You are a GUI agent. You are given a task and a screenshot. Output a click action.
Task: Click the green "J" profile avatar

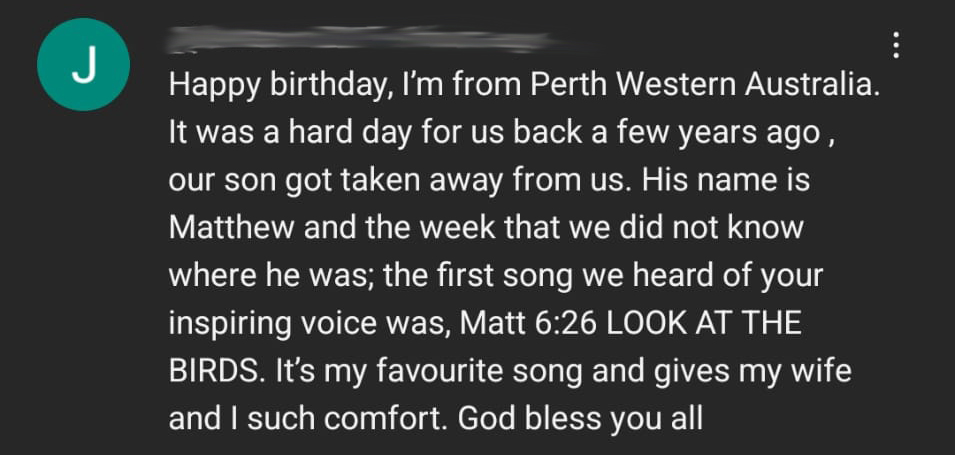click(x=84, y=64)
